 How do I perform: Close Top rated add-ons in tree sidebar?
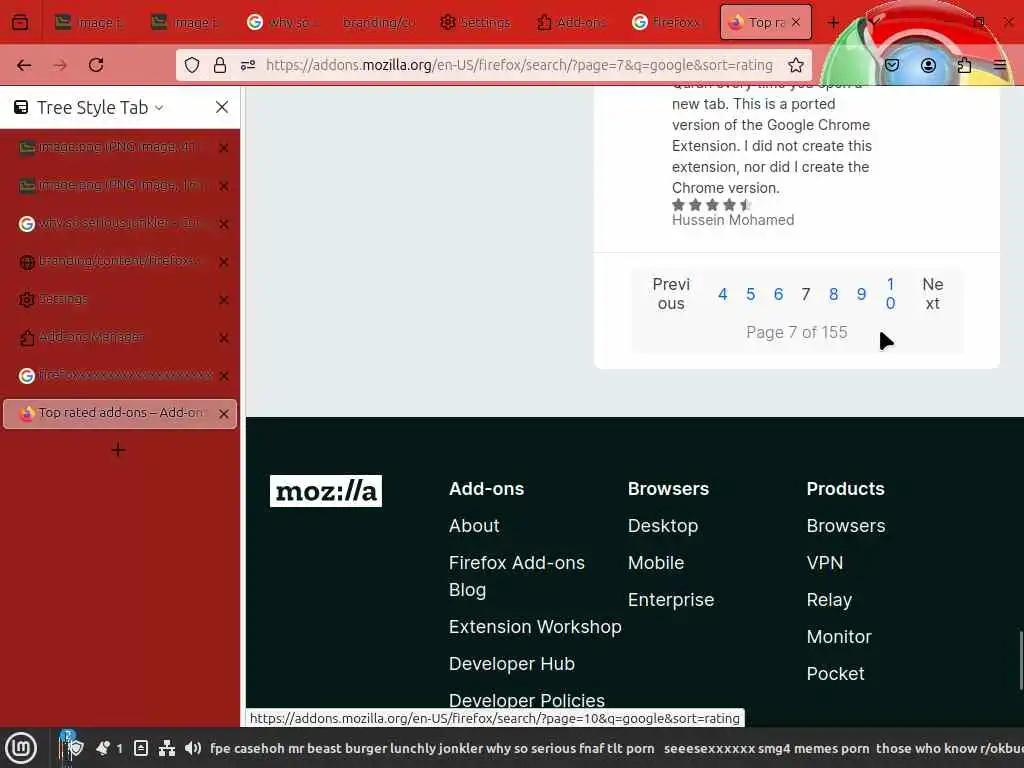(223, 414)
